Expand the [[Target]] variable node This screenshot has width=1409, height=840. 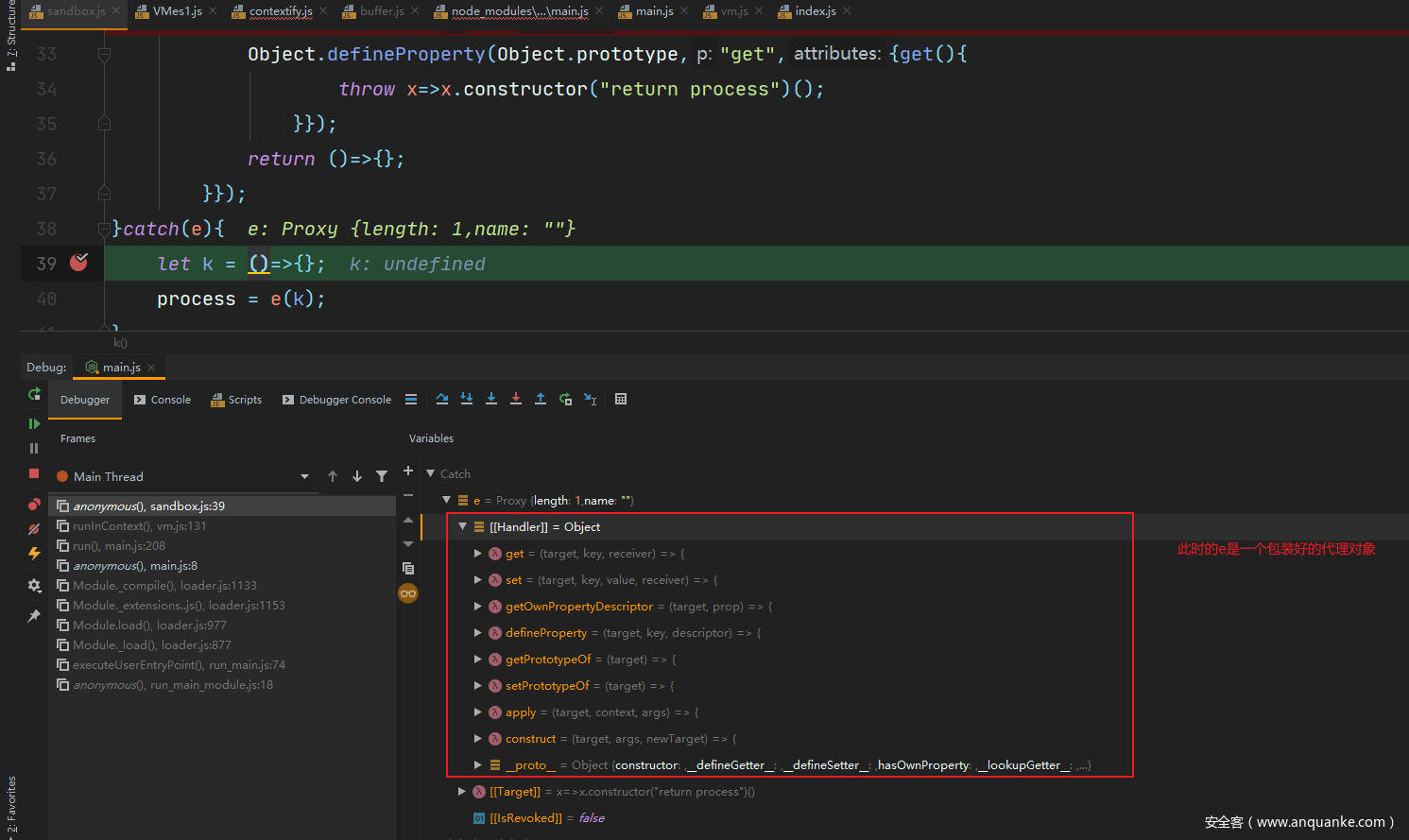(x=462, y=792)
